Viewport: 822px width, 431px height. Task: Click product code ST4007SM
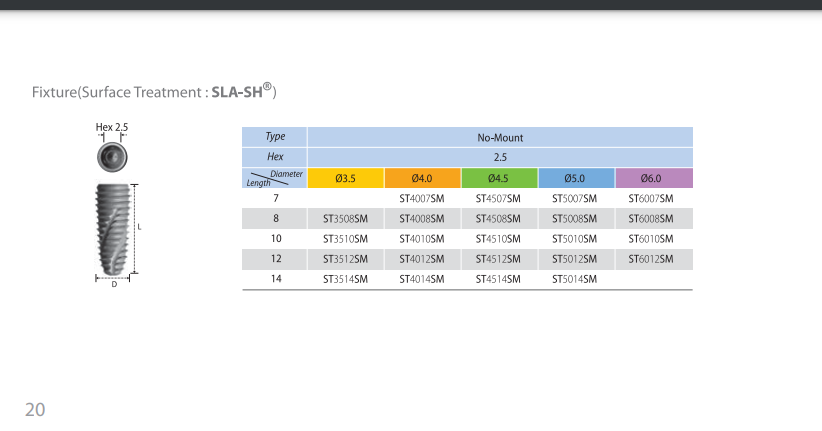click(x=422, y=199)
